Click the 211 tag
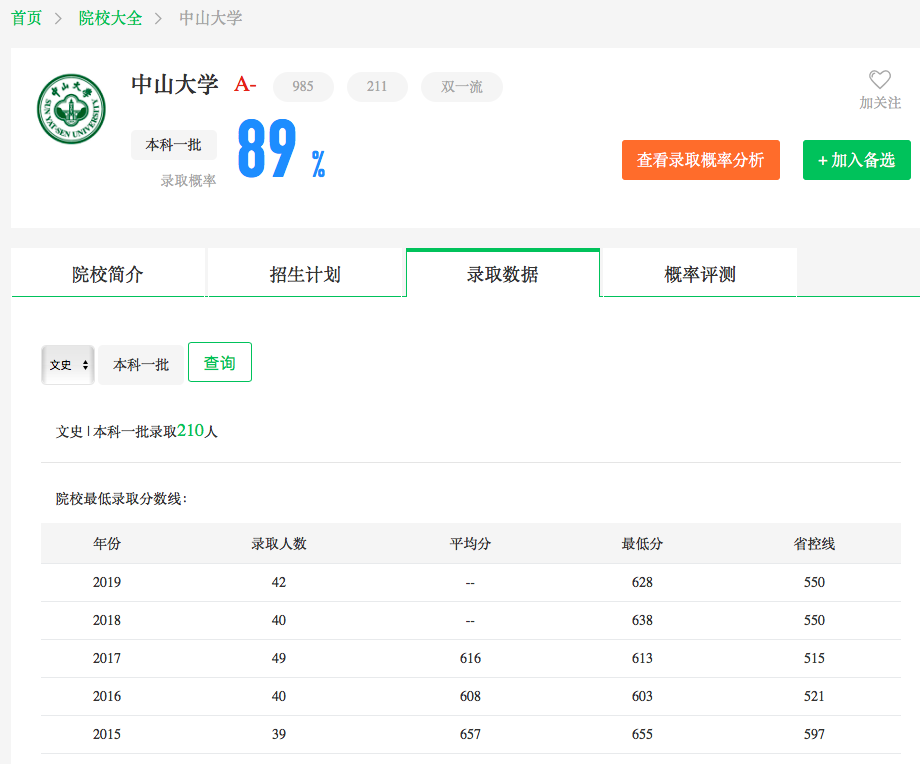 click(x=377, y=87)
